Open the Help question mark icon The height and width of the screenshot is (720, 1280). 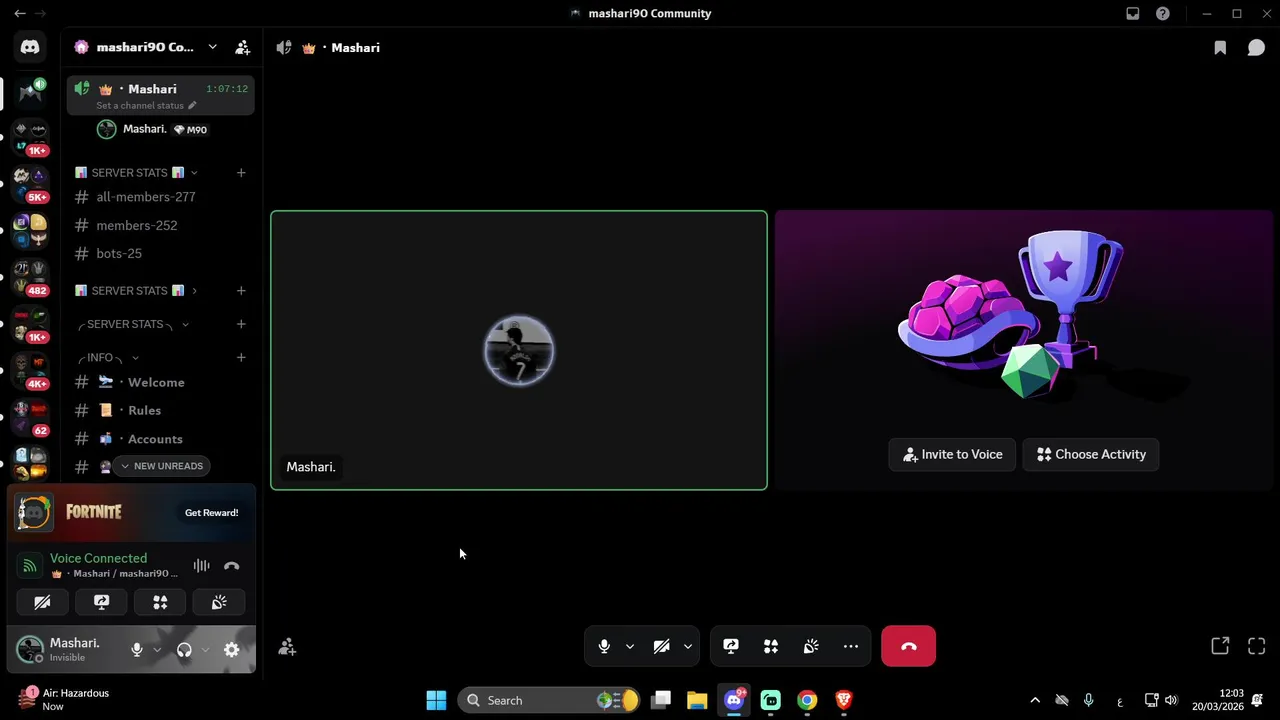pyautogui.click(x=1162, y=14)
